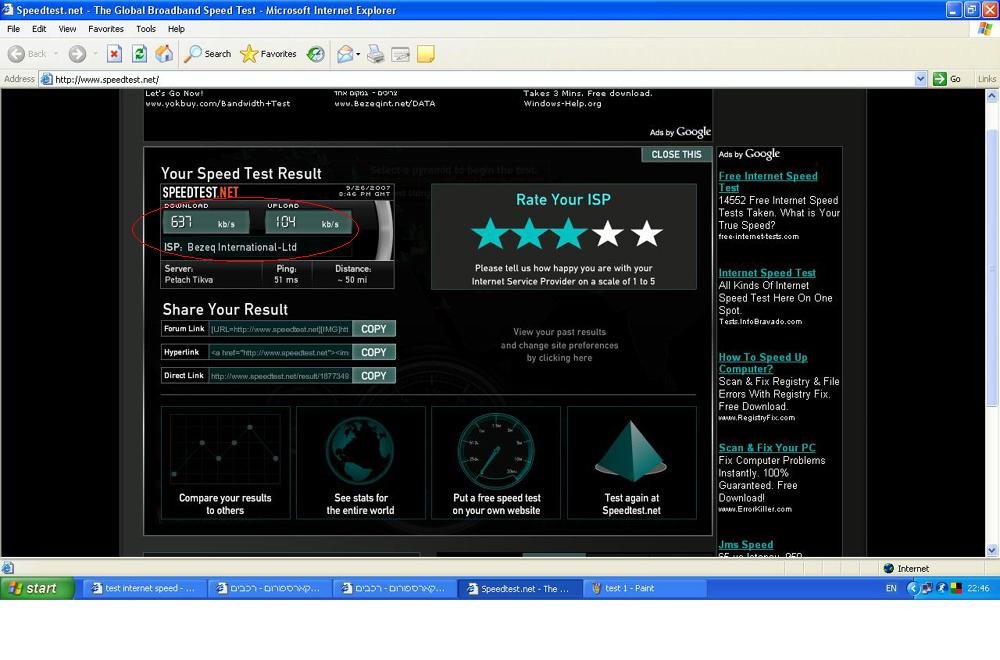Click the scrollbar down arrow
The image size is (1000, 660).
pos(992,550)
